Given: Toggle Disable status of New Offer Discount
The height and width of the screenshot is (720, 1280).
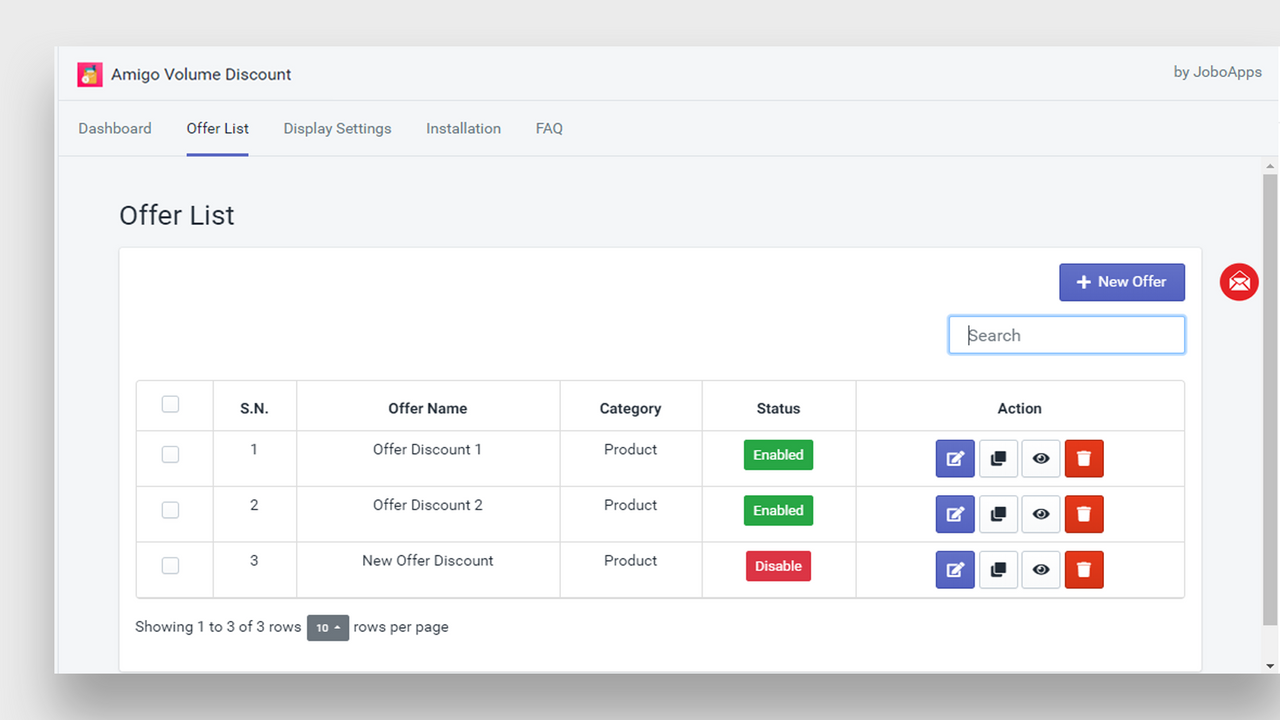Looking at the screenshot, I should click(778, 566).
